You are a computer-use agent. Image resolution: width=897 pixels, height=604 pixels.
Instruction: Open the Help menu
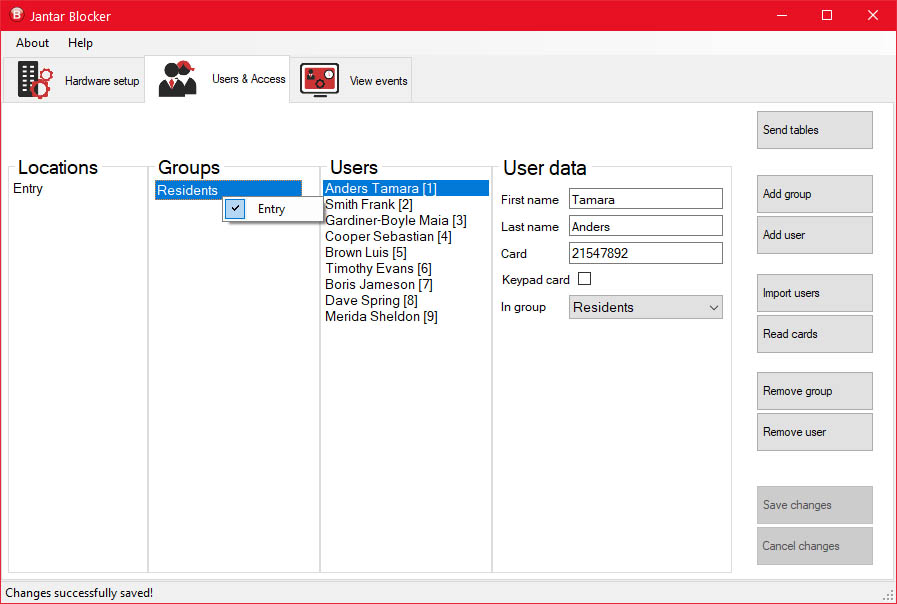click(80, 43)
